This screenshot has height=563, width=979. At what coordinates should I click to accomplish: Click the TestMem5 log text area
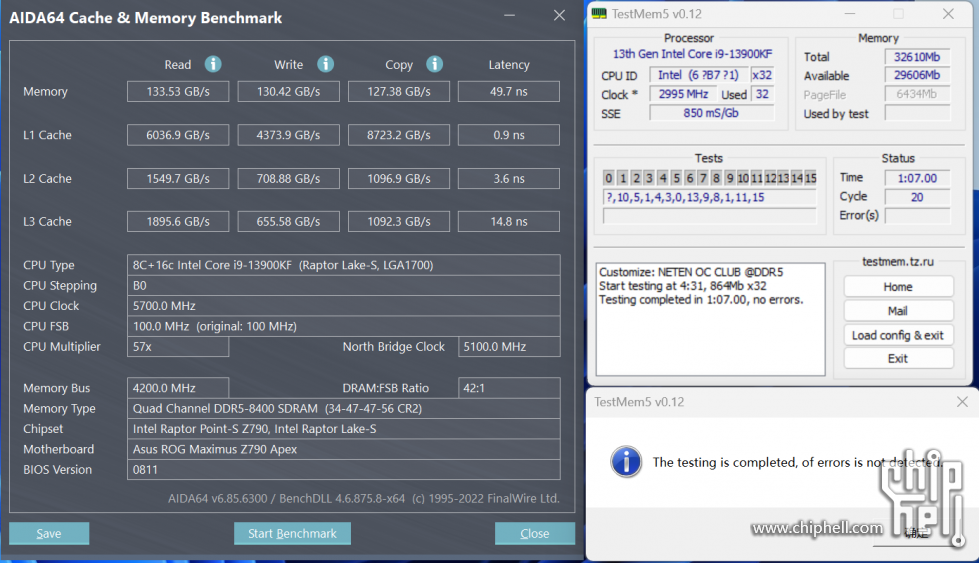click(x=711, y=320)
